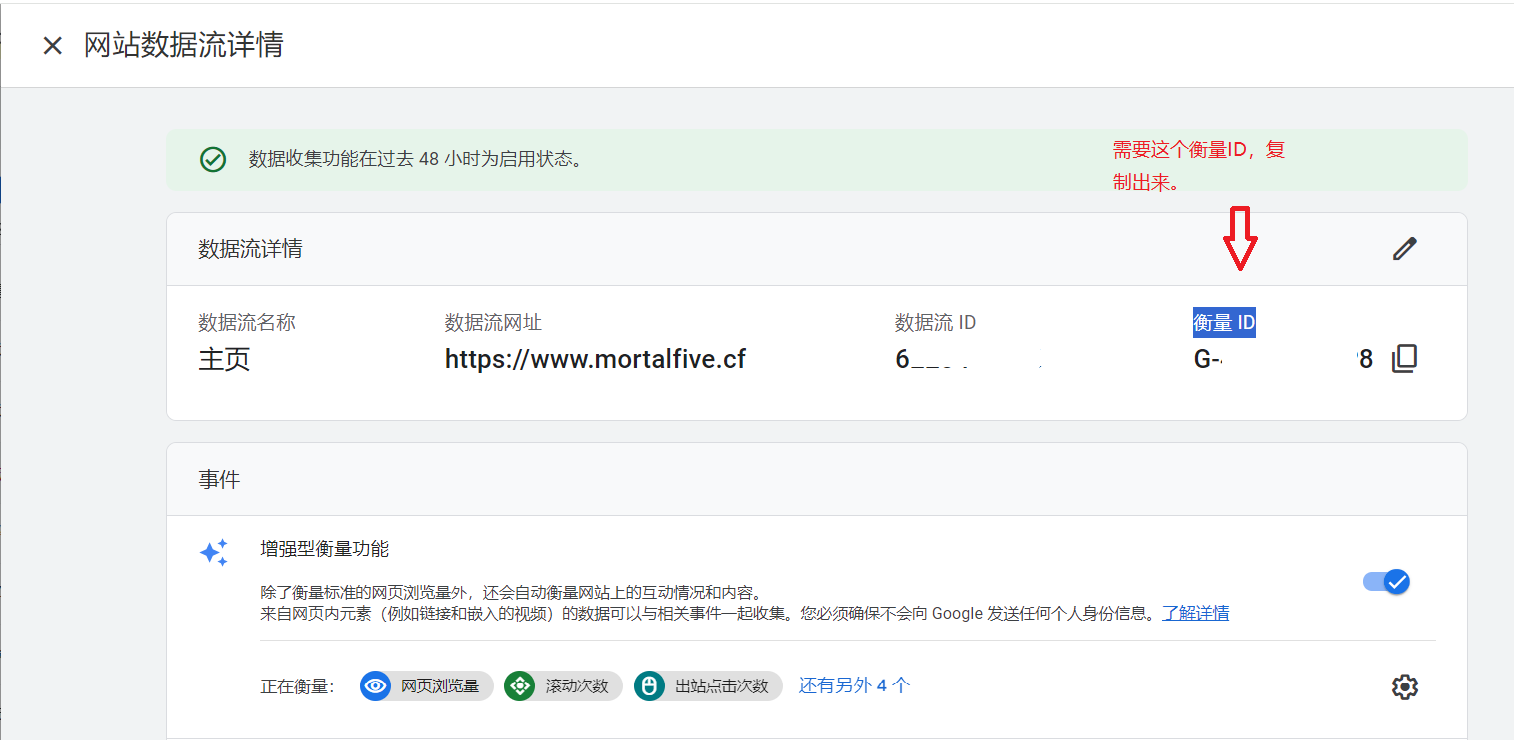Click the green checkmark status icon
This screenshot has height=740, width=1514.
pos(212,160)
